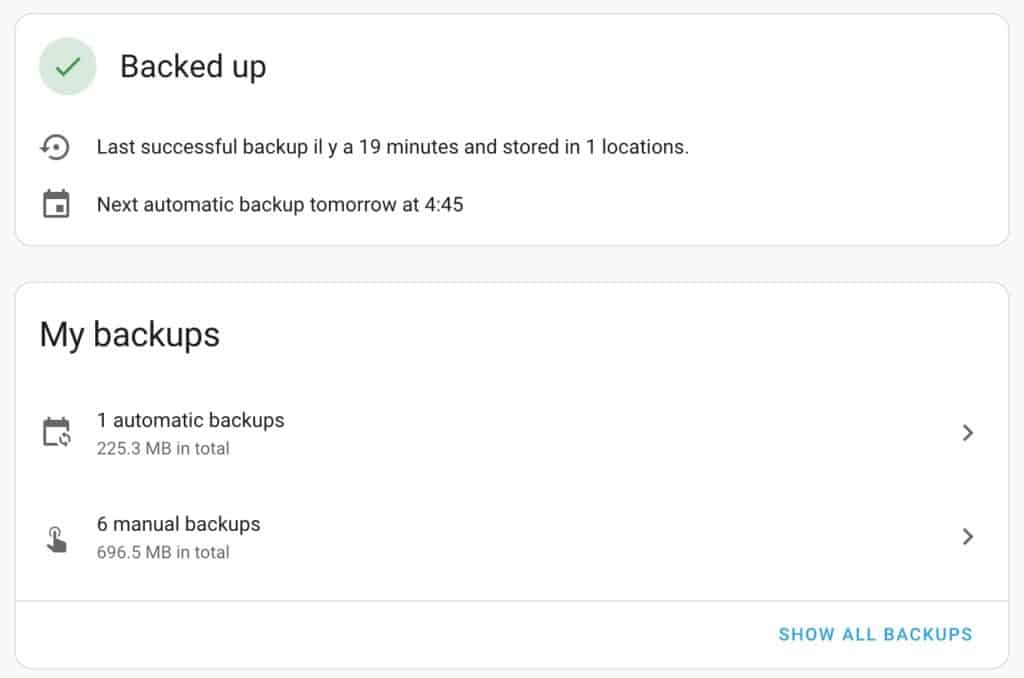
Task: Select the 'Last successful backup' status line
Action: (x=392, y=147)
